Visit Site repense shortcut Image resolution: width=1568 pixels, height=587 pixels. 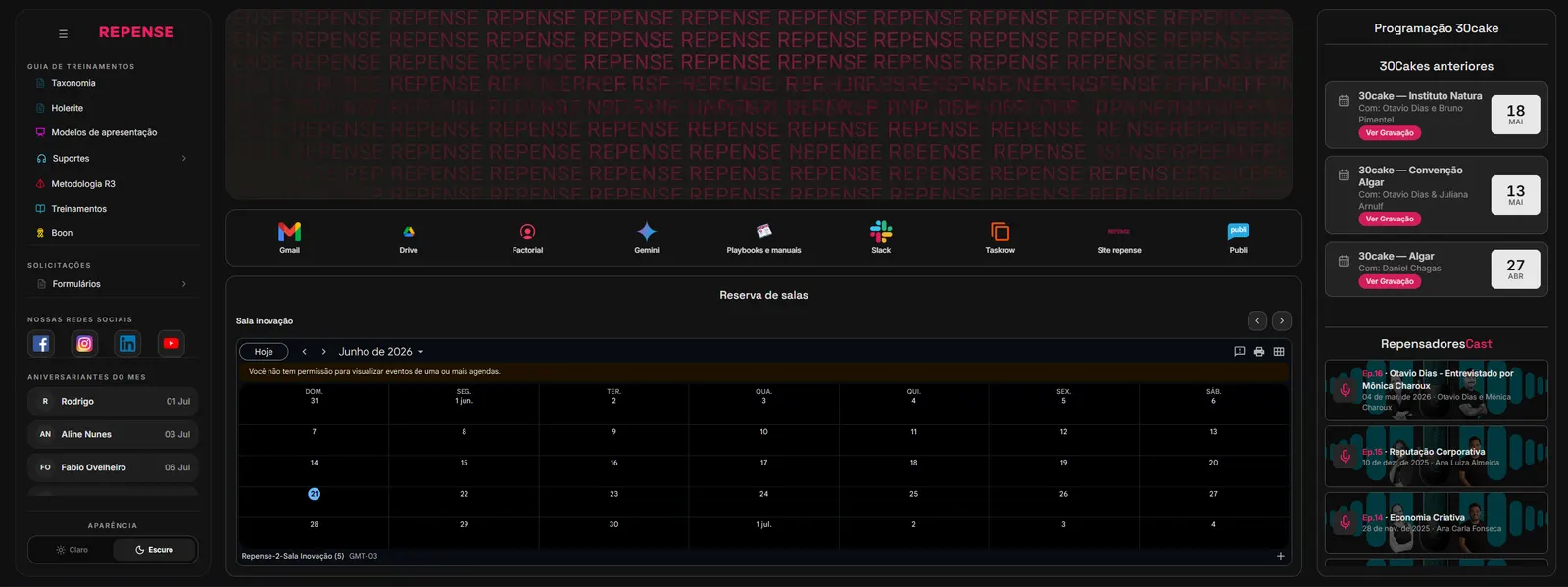[x=1119, y=237]
